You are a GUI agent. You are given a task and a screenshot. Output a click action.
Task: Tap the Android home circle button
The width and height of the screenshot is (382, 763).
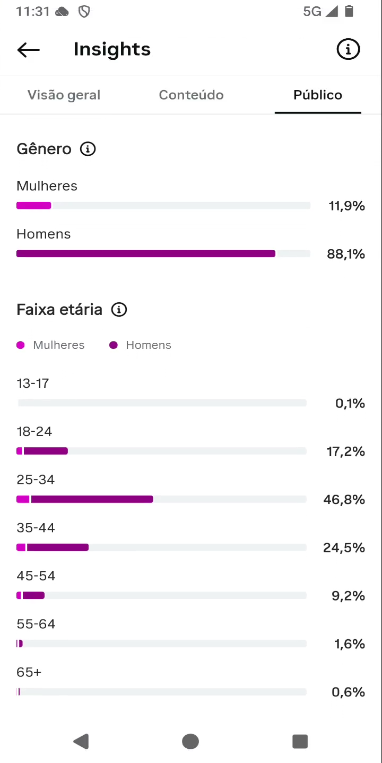coord(190,741)
